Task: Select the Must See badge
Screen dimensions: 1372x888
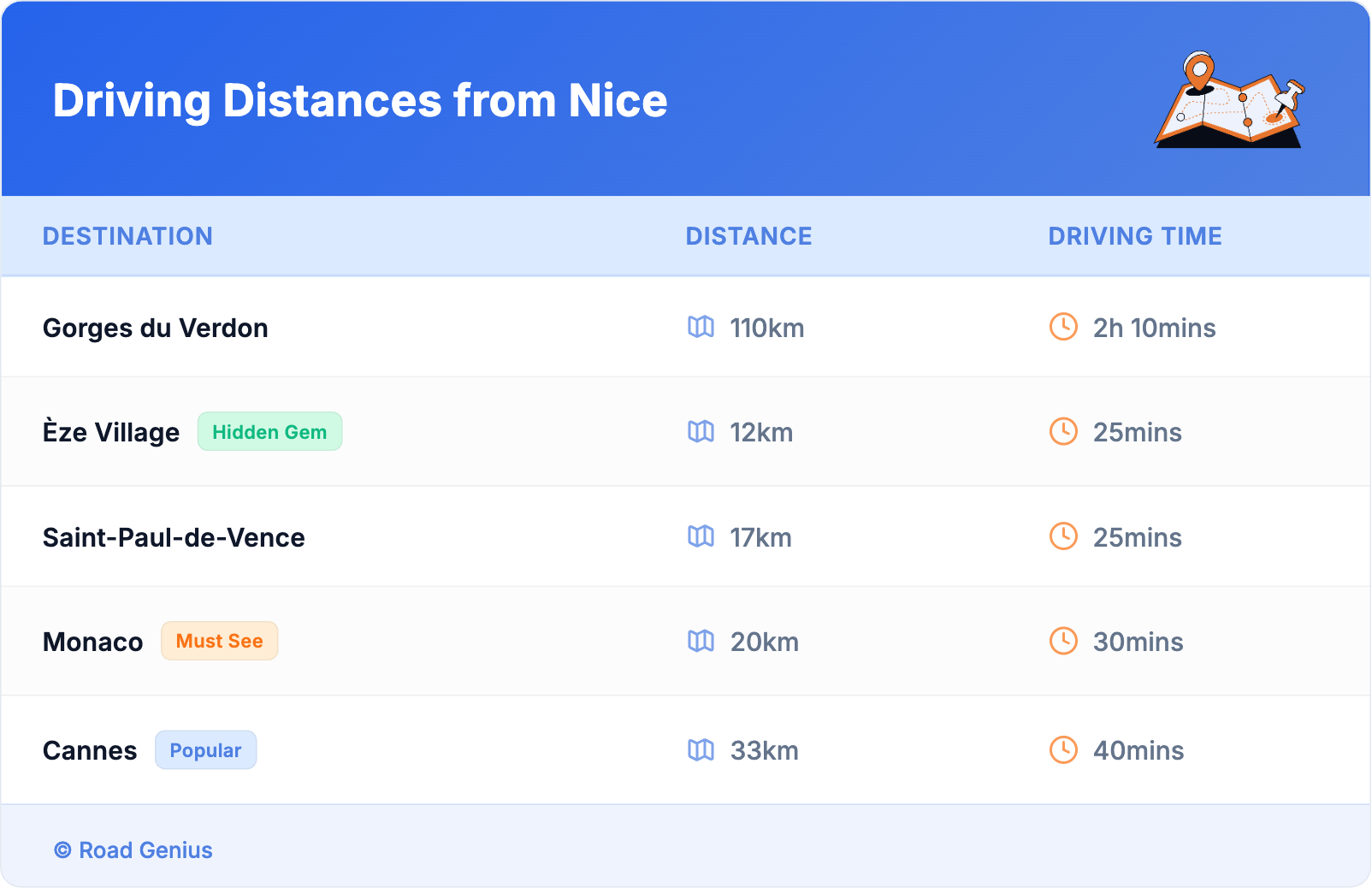Action: [219, 641]
